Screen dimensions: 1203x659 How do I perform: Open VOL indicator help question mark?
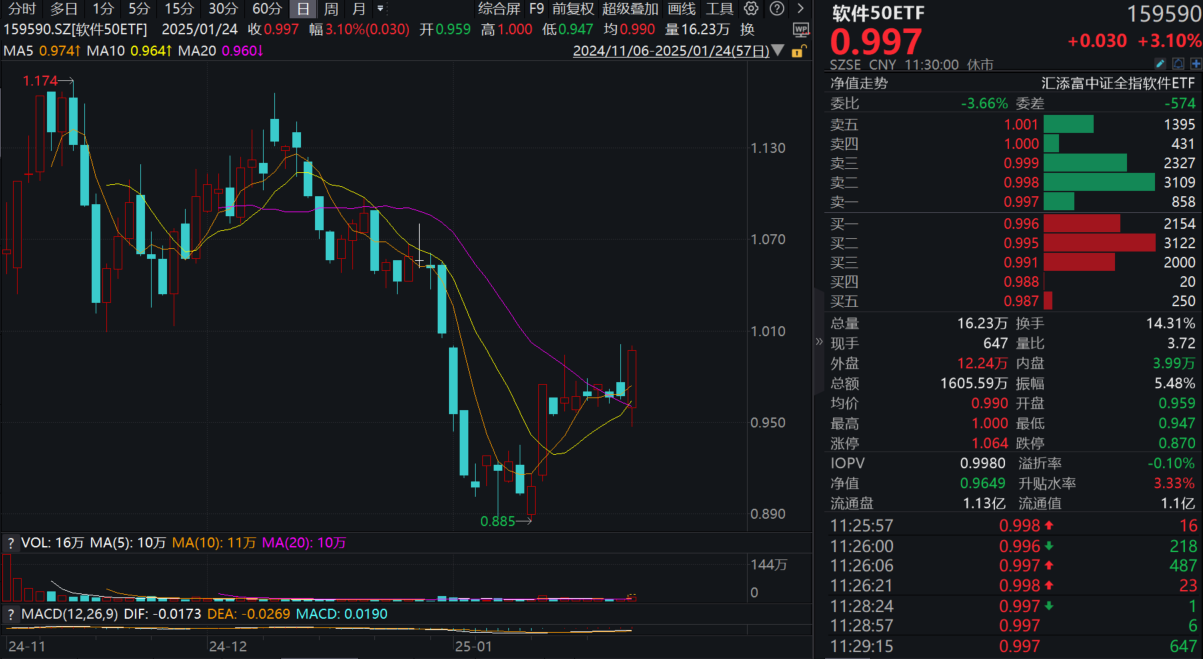pyautogui.click(x=11, y=543)
